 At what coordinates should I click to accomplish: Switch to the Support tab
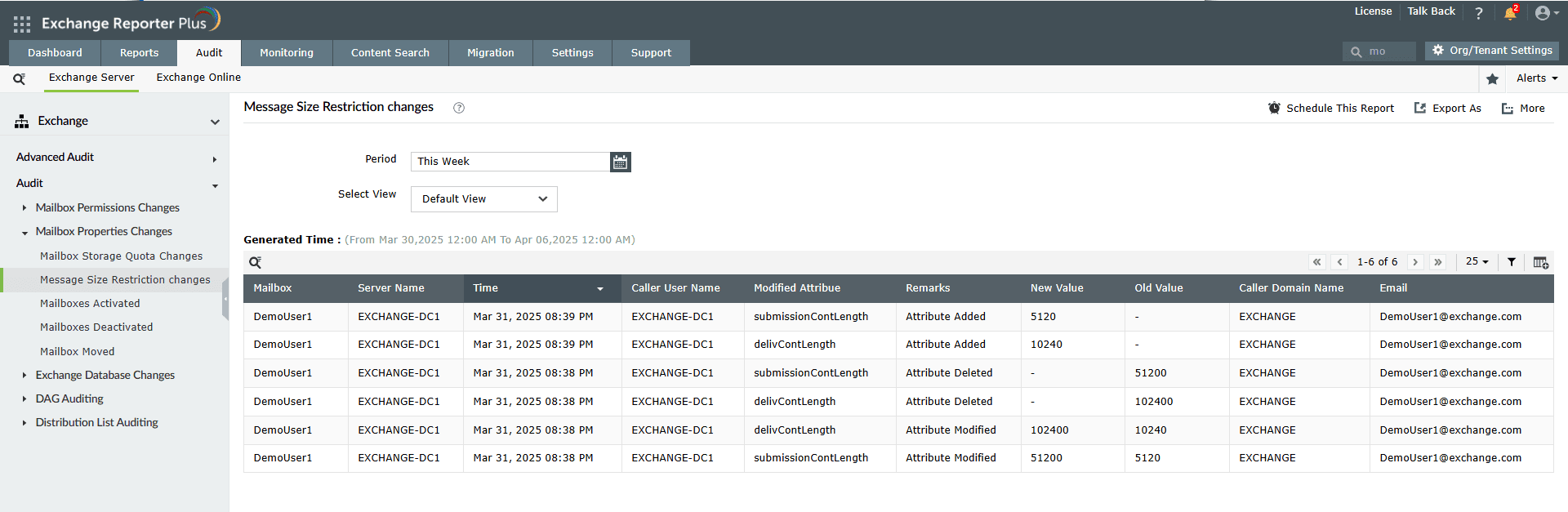pyautogui.click(x=651, y=53)
